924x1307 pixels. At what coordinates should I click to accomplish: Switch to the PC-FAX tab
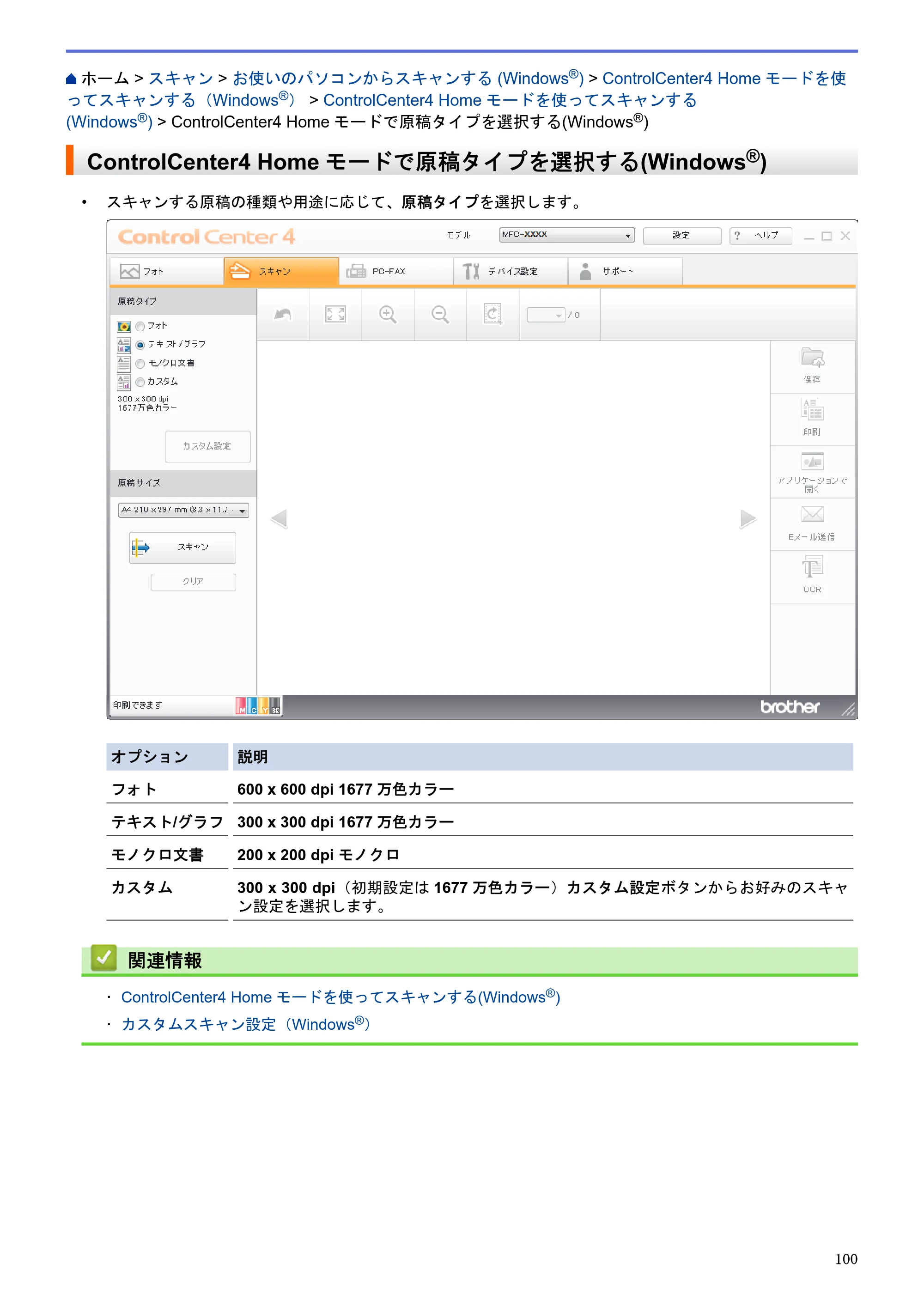[396, 272]
